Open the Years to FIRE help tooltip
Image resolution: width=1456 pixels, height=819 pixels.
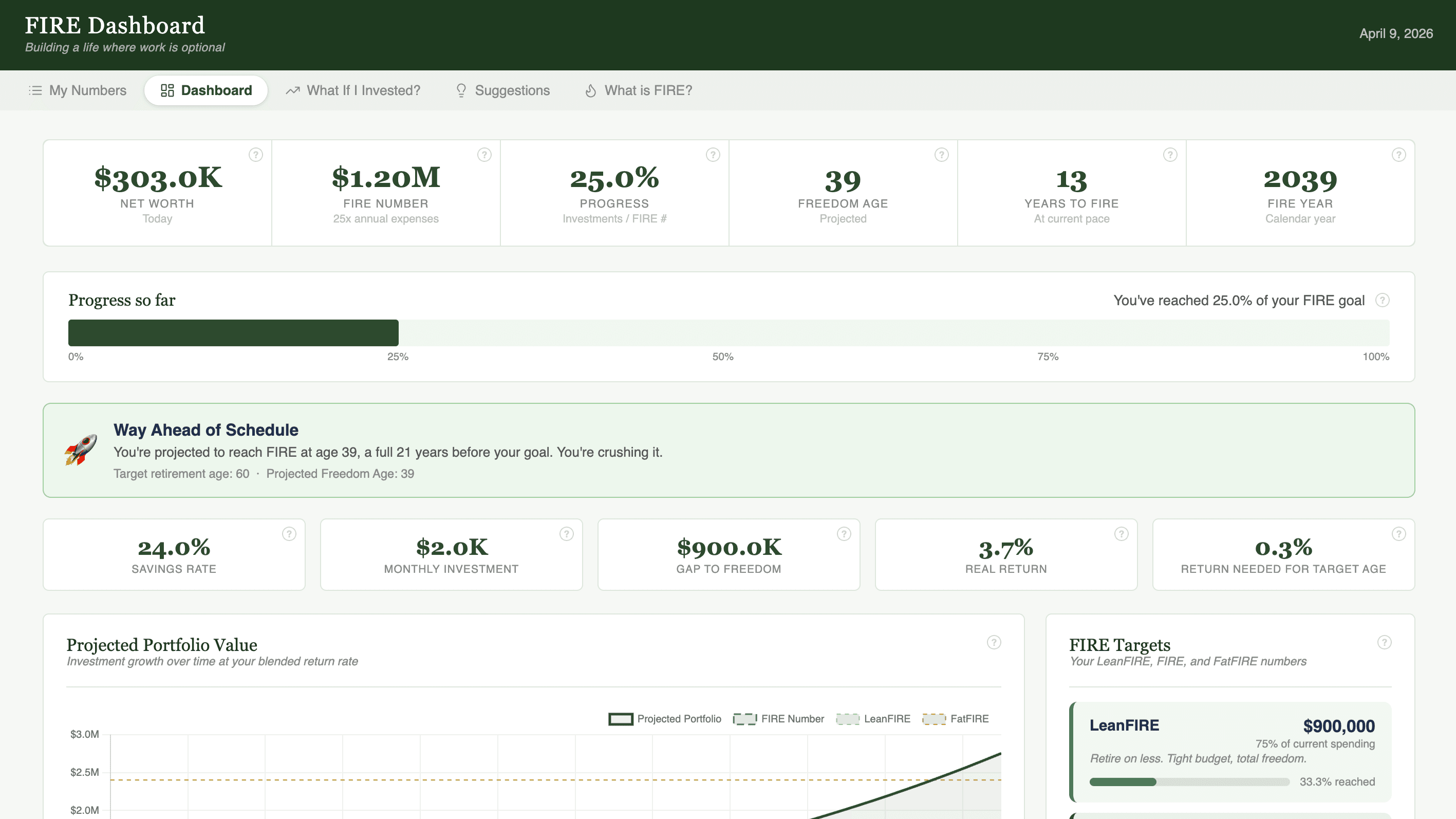(1170, 155)
